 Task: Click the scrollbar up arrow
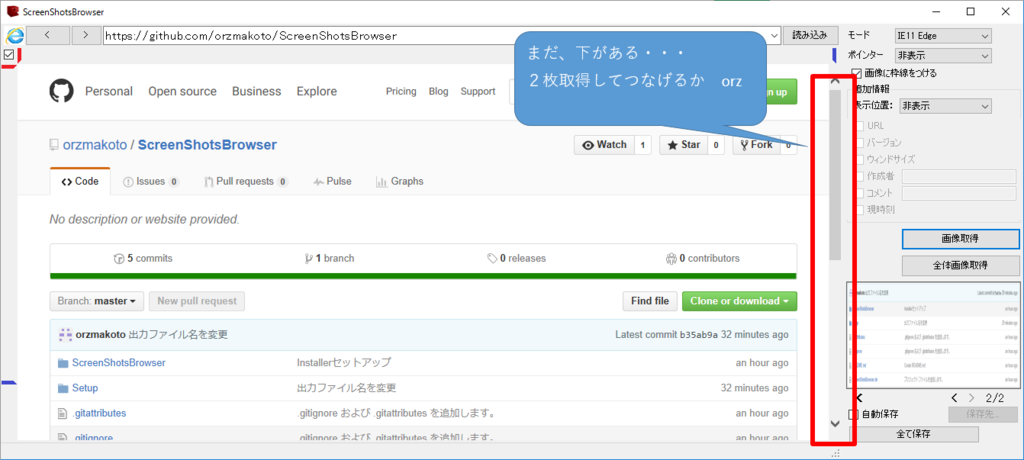[x=835, y=81]
